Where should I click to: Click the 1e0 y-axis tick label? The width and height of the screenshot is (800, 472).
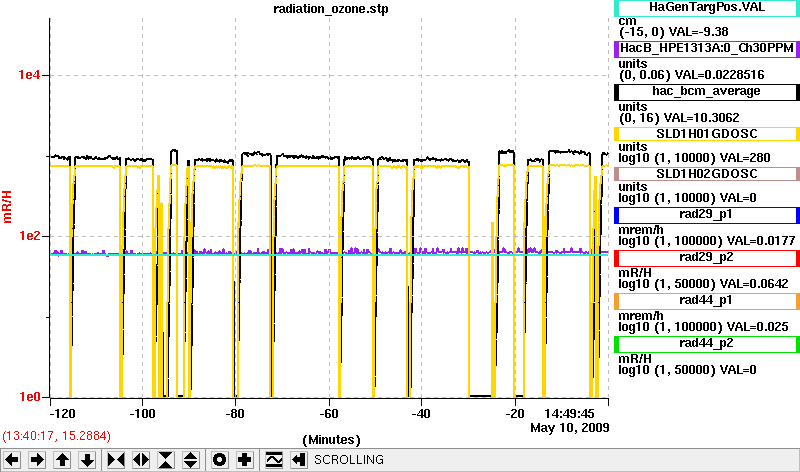(x=29, y=397)
